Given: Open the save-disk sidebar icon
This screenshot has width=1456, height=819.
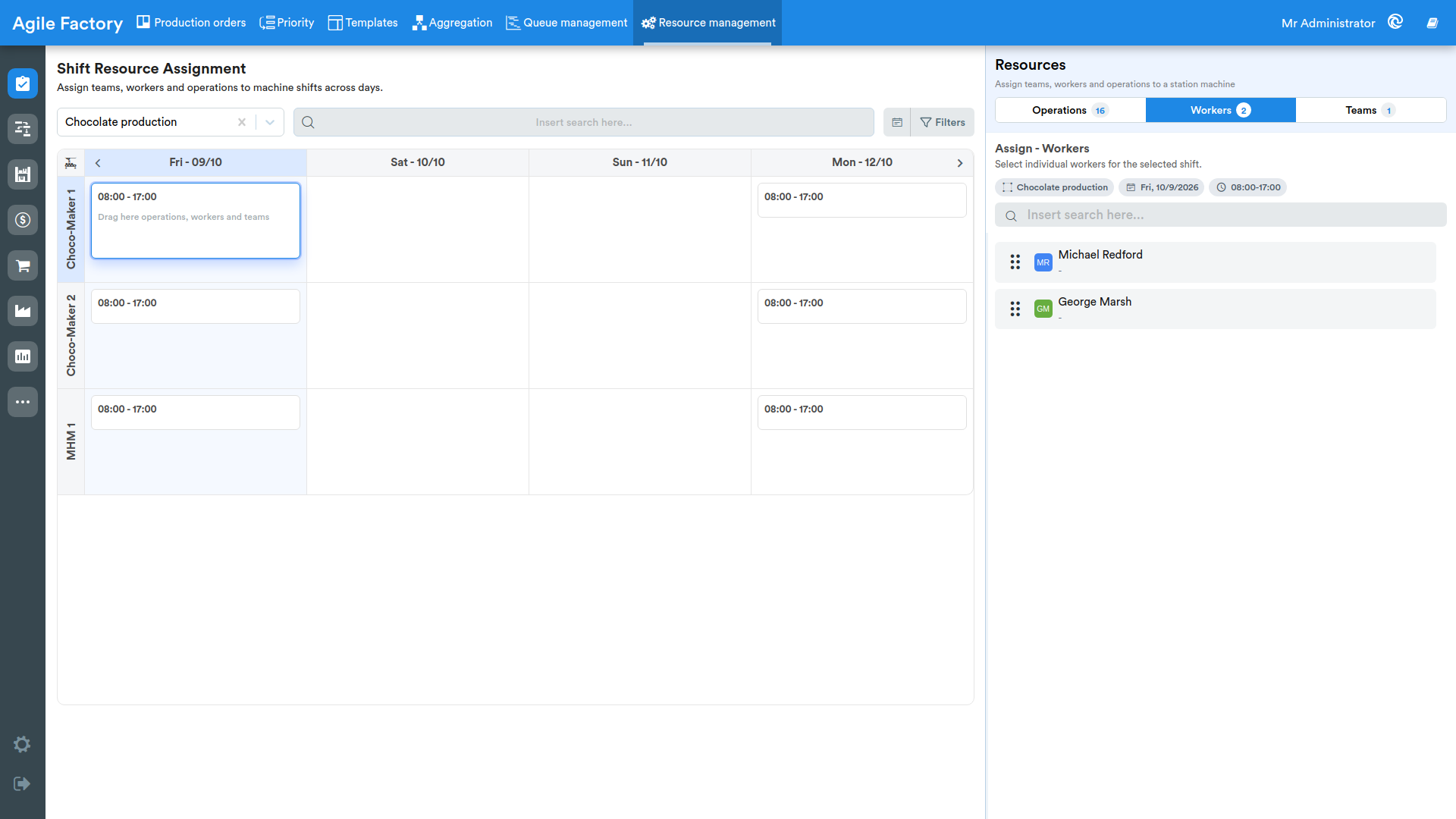Looking at the screenshot, I should 23,174.
